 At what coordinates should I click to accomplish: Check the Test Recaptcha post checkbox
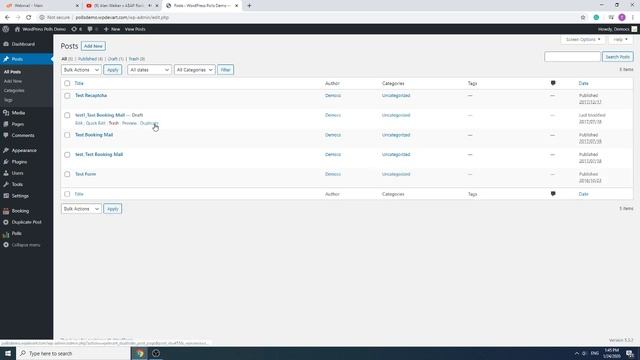click(67, 96)
